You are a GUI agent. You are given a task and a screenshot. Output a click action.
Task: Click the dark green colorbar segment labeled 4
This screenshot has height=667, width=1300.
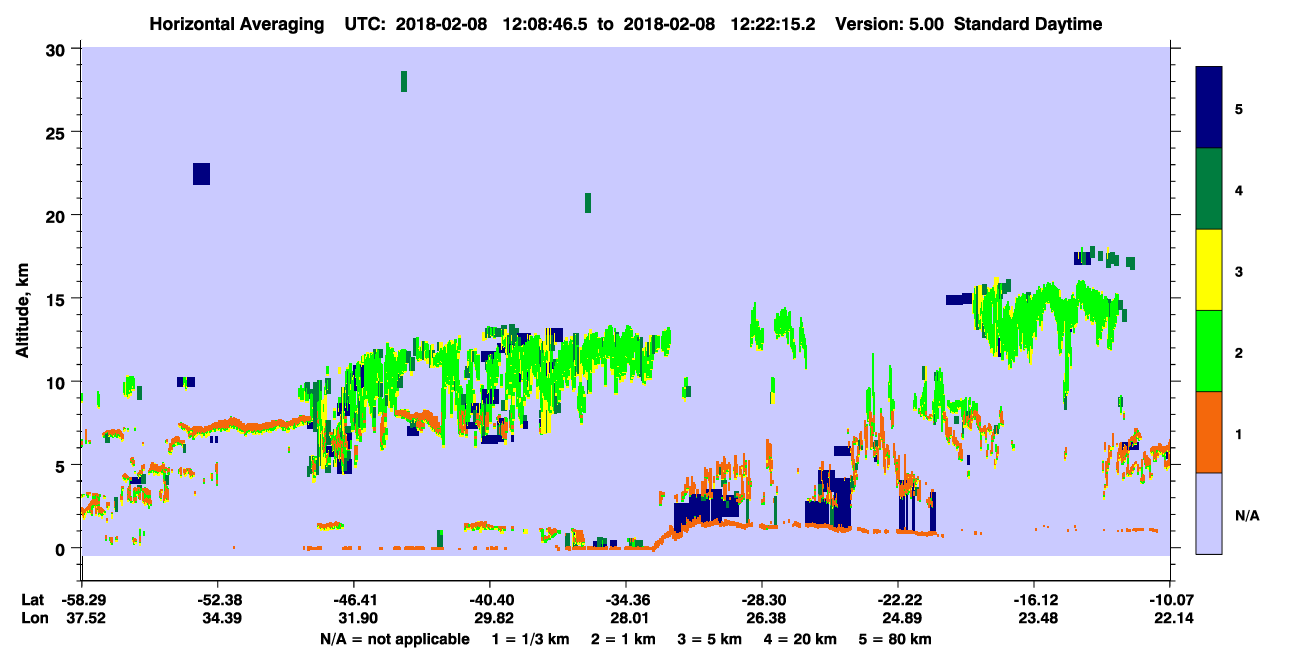tap(1209, 189)
